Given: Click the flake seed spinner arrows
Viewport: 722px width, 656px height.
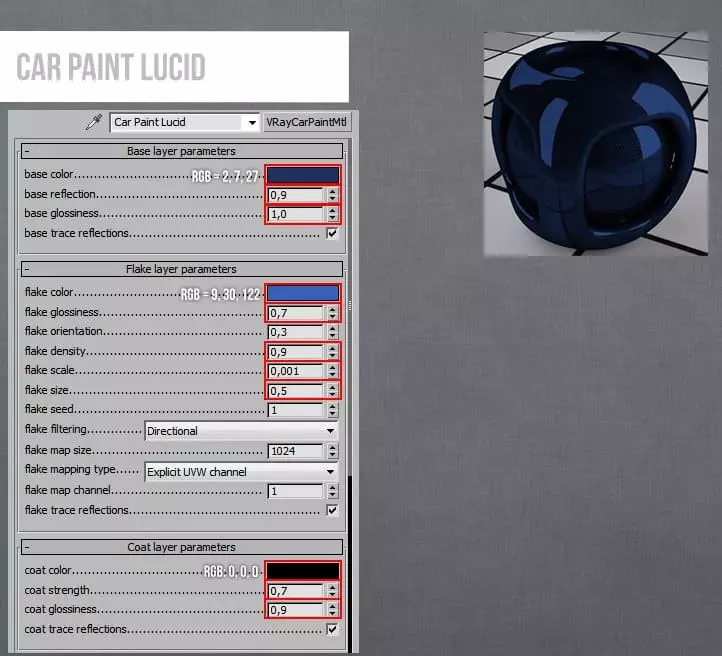Looking at the screenshot, I should (x=332, y=410).
